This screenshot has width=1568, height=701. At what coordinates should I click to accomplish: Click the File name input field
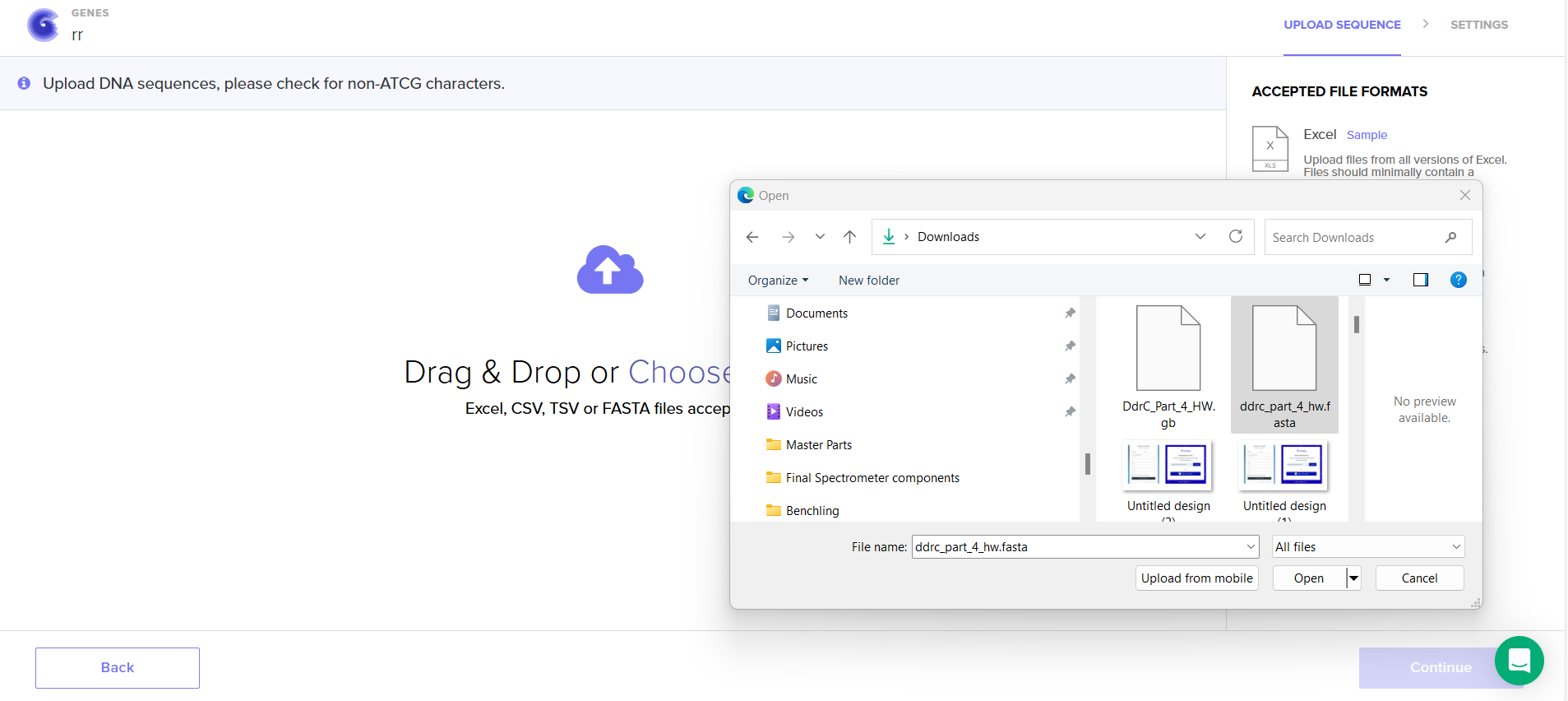1077,547
